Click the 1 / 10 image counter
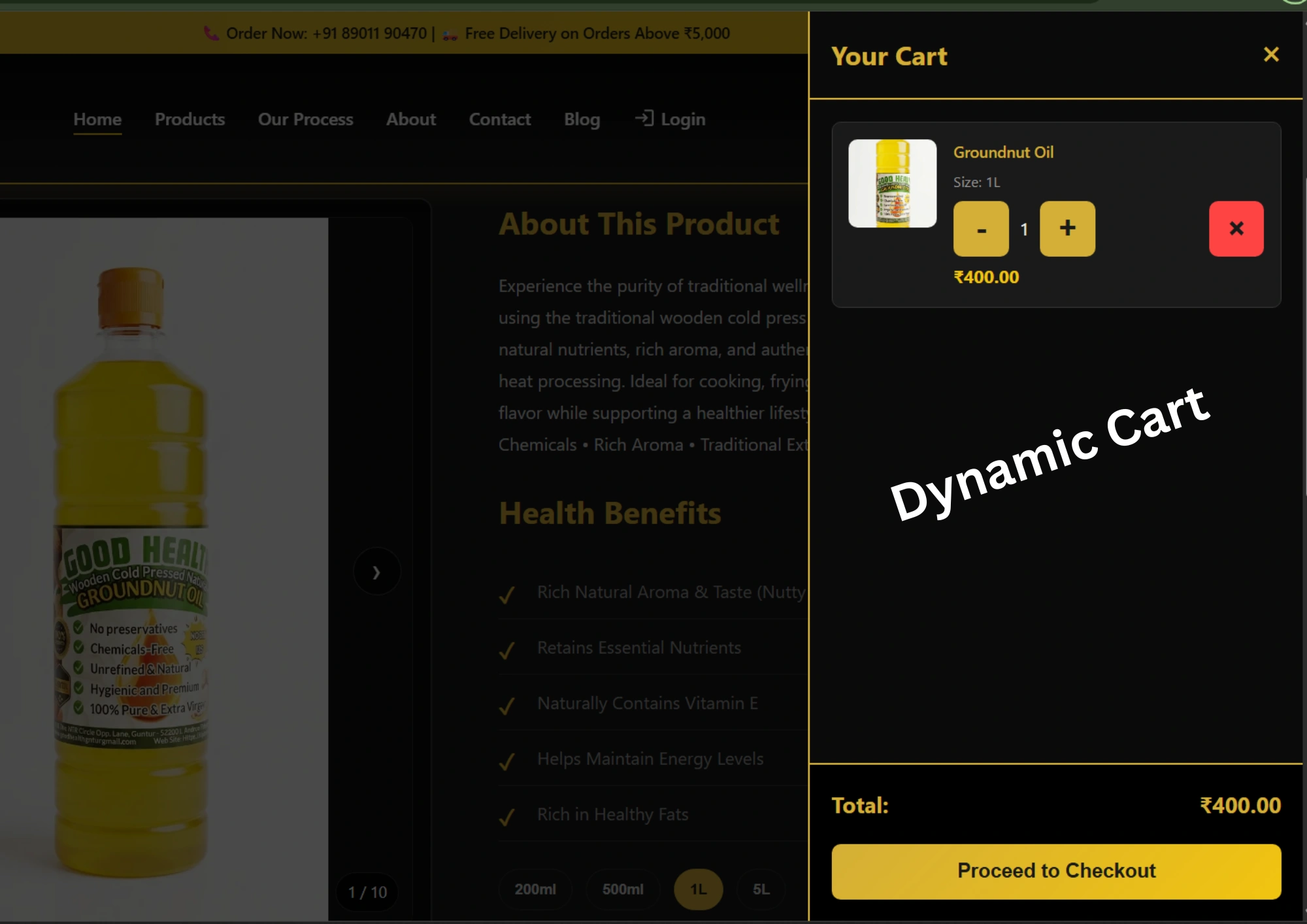 (367, 892)
